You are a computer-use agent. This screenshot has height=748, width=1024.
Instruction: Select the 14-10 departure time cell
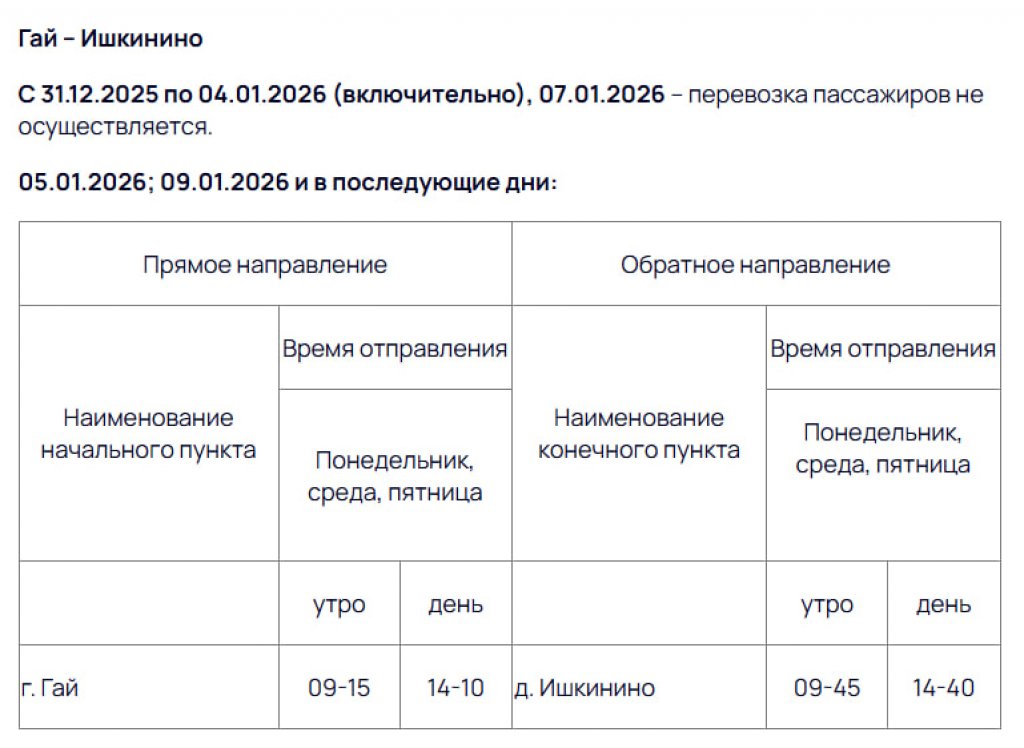[x=456, y=688]
